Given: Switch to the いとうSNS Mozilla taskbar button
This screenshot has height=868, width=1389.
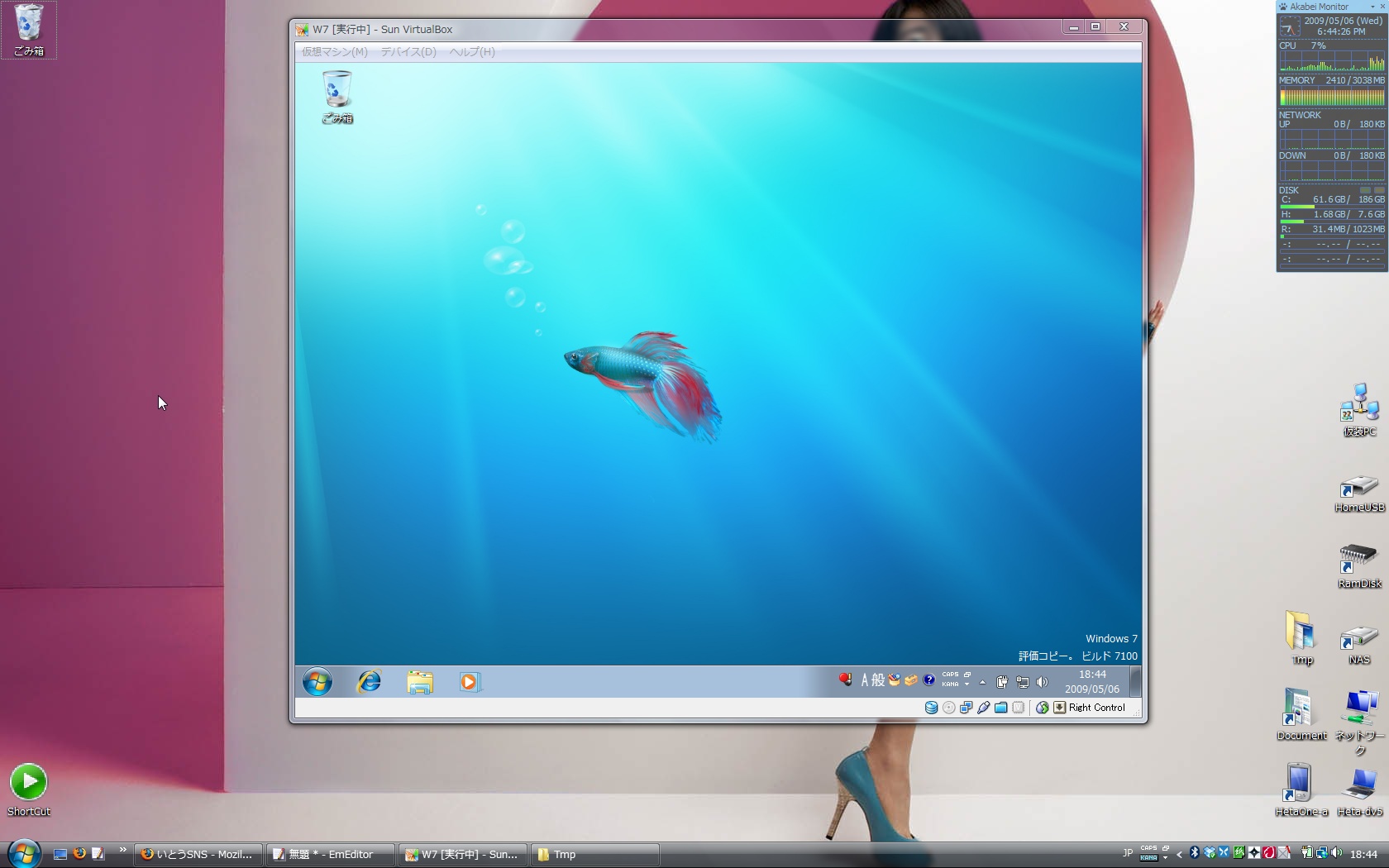Looking at the screenshot, I should tap(198, 855).
